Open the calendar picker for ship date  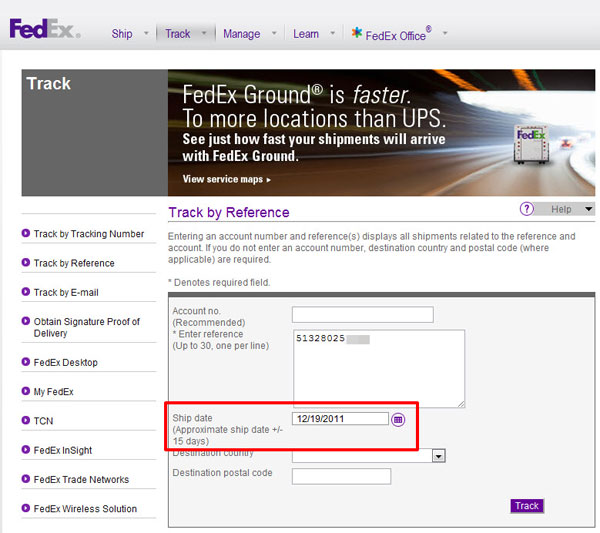coord(398,419)
